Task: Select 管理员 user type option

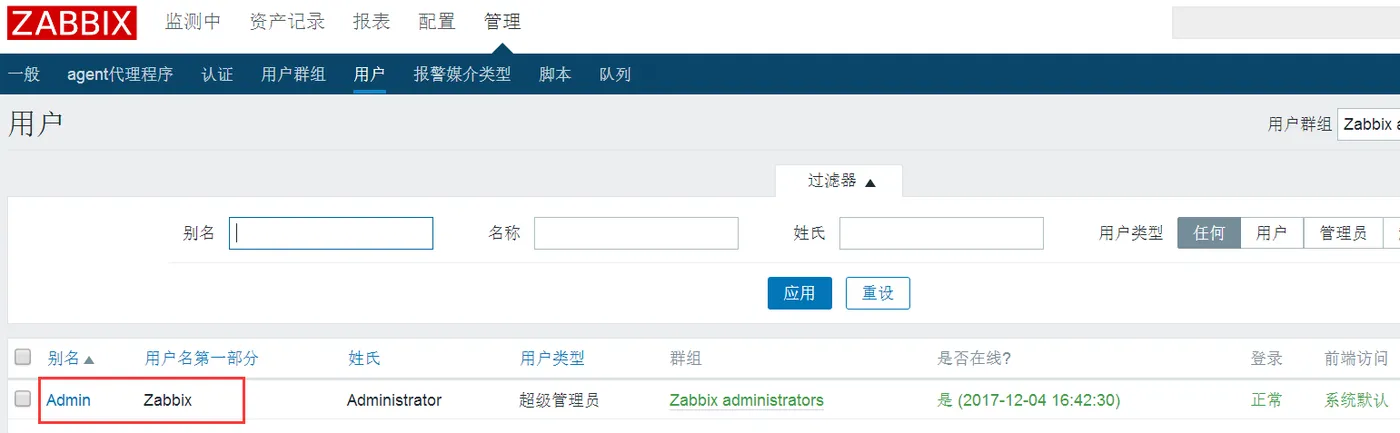Action: tap(1342, 233)
